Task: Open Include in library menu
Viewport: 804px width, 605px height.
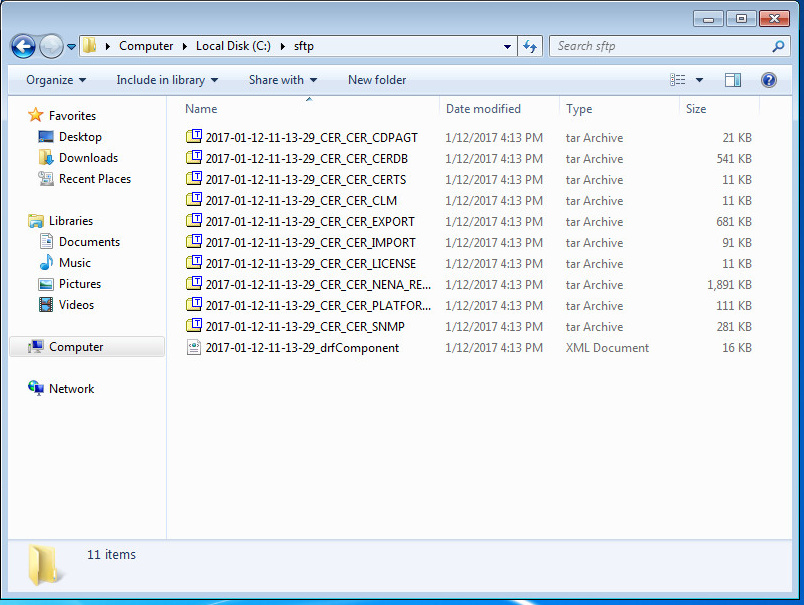Action: (x=167, y=80)
